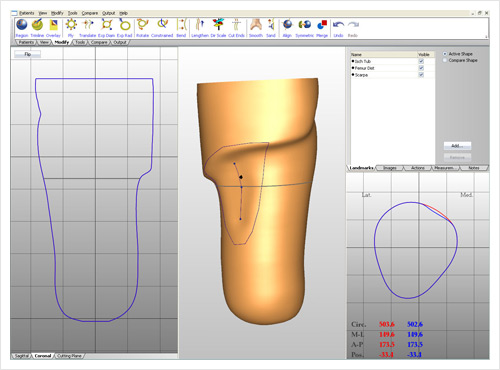Choose the Fly tool icon

[71, 25]
